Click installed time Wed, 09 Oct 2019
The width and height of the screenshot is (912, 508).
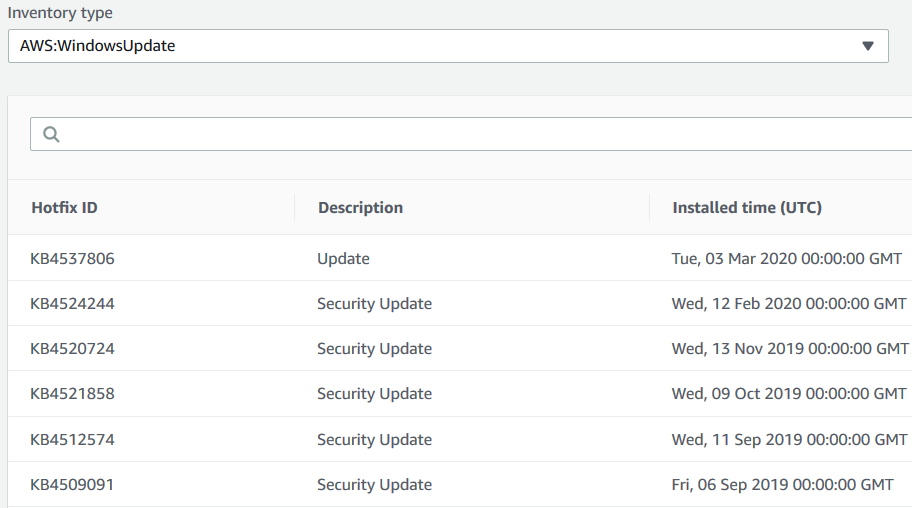coord(789,394)
